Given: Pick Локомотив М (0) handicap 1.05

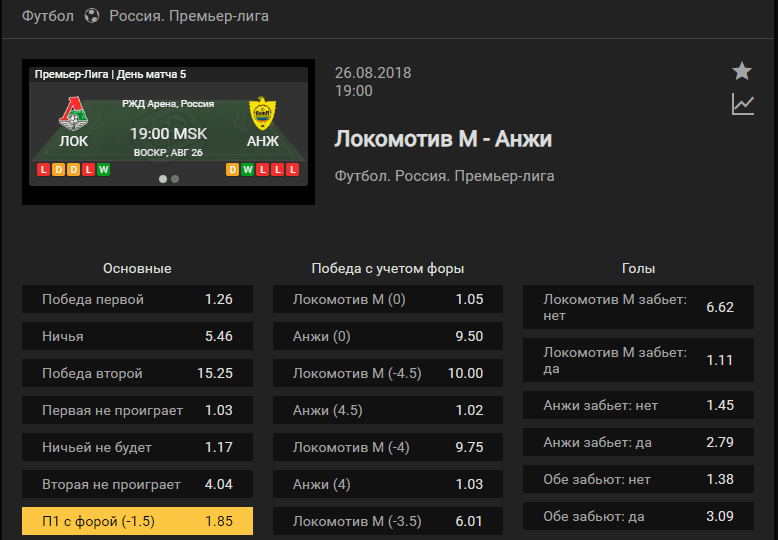Looking at the screenshot, I should tap(388, 299).
